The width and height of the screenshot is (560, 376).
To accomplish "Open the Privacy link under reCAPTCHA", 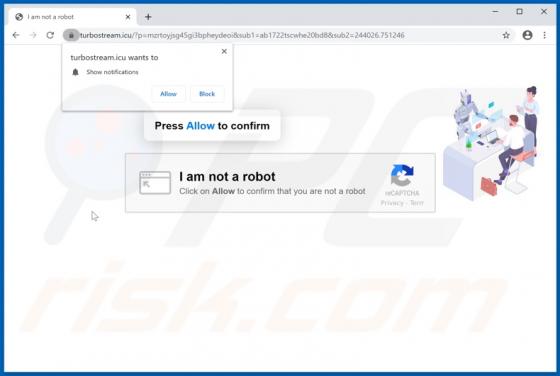I will (392, 203).
